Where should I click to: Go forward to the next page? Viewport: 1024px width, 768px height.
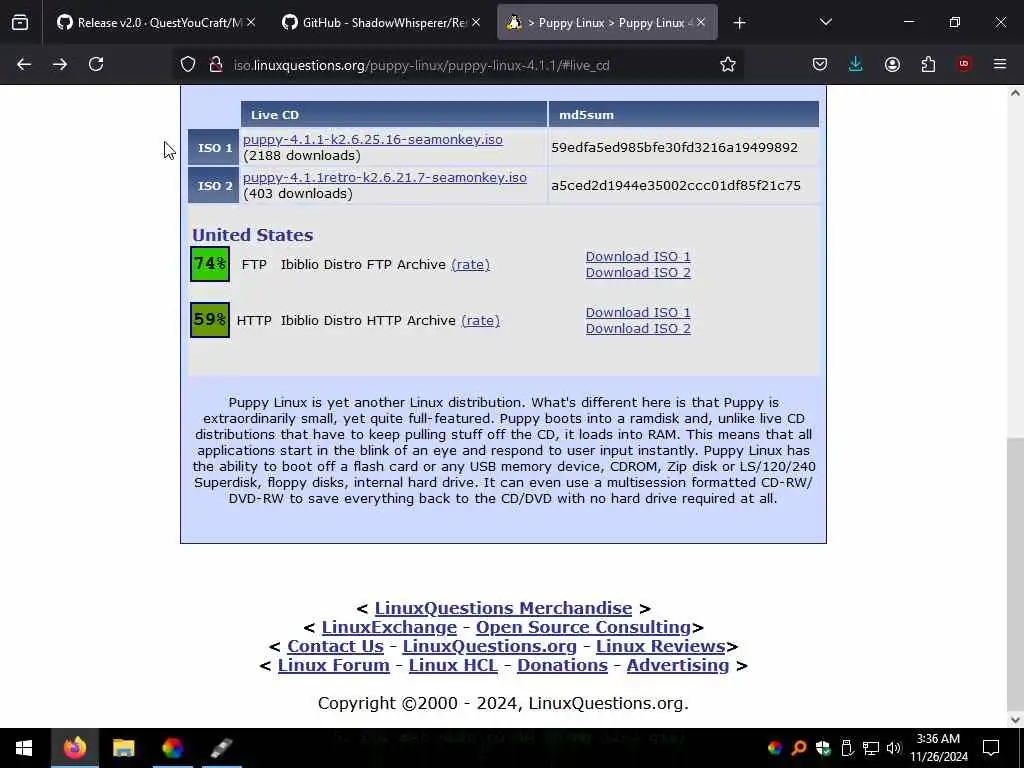(60, 64)
